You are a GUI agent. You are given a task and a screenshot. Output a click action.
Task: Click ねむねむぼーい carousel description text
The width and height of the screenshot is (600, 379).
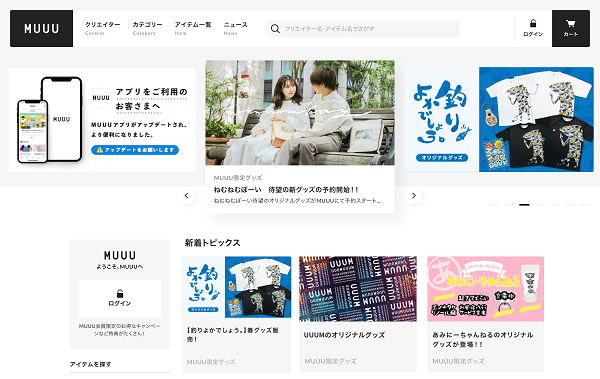pos(297,201)
